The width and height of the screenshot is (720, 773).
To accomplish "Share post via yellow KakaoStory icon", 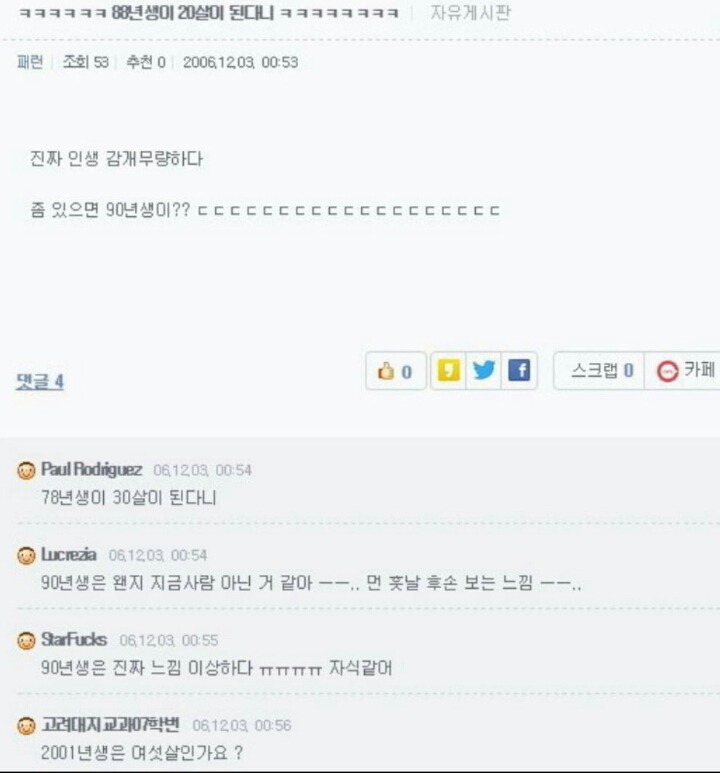I will 448,370.
